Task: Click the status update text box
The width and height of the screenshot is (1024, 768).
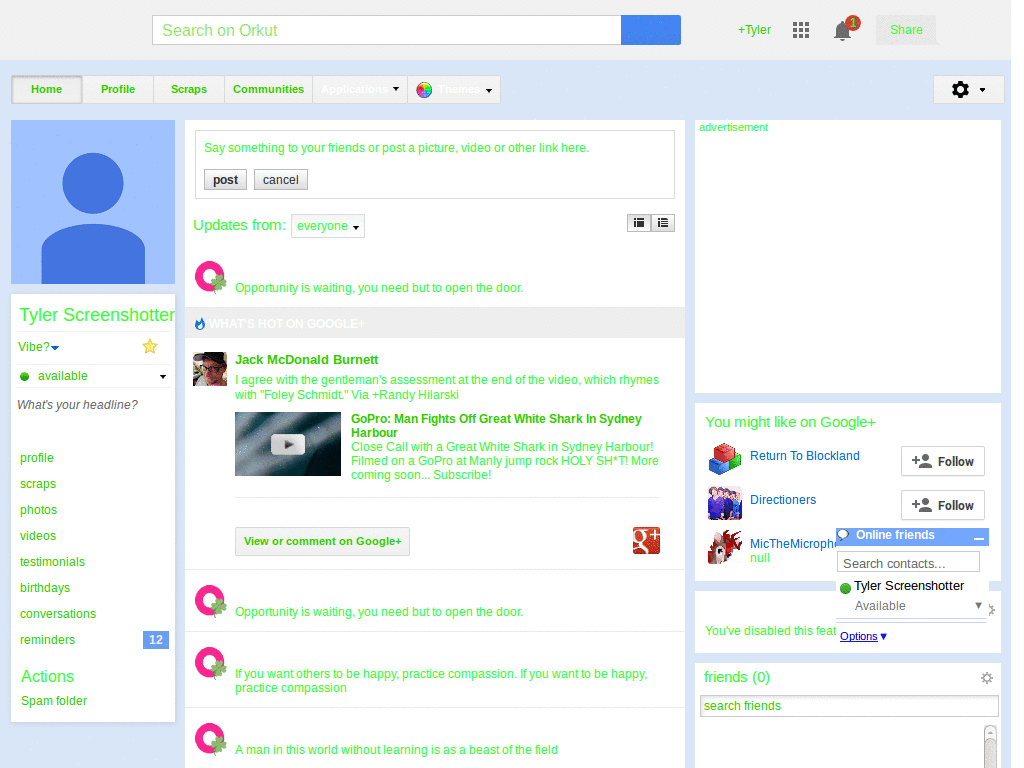Action: tap(434, 148)
